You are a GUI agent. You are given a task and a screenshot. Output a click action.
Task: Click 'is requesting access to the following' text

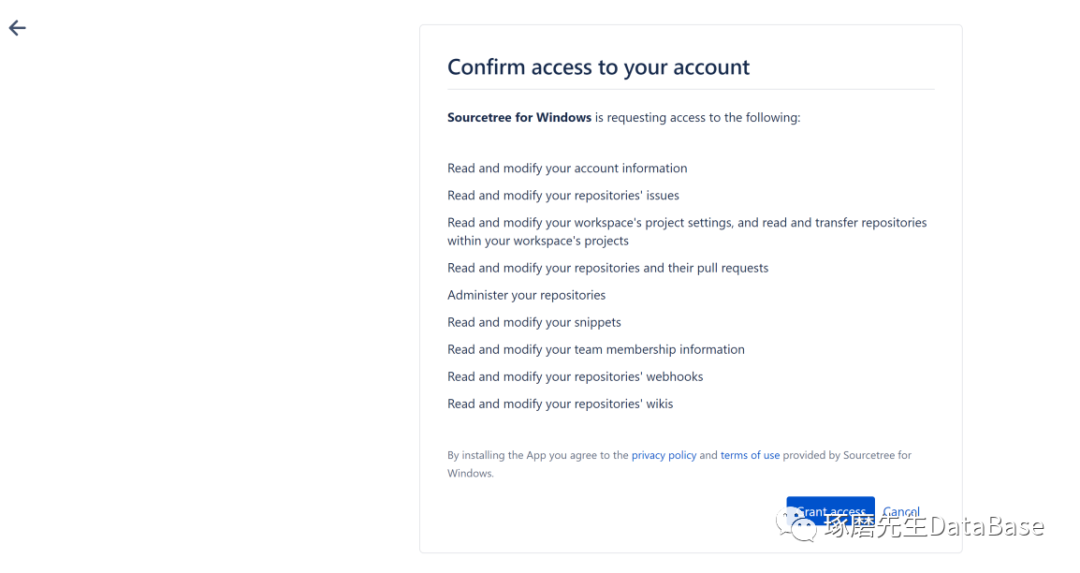click(698, 118)
